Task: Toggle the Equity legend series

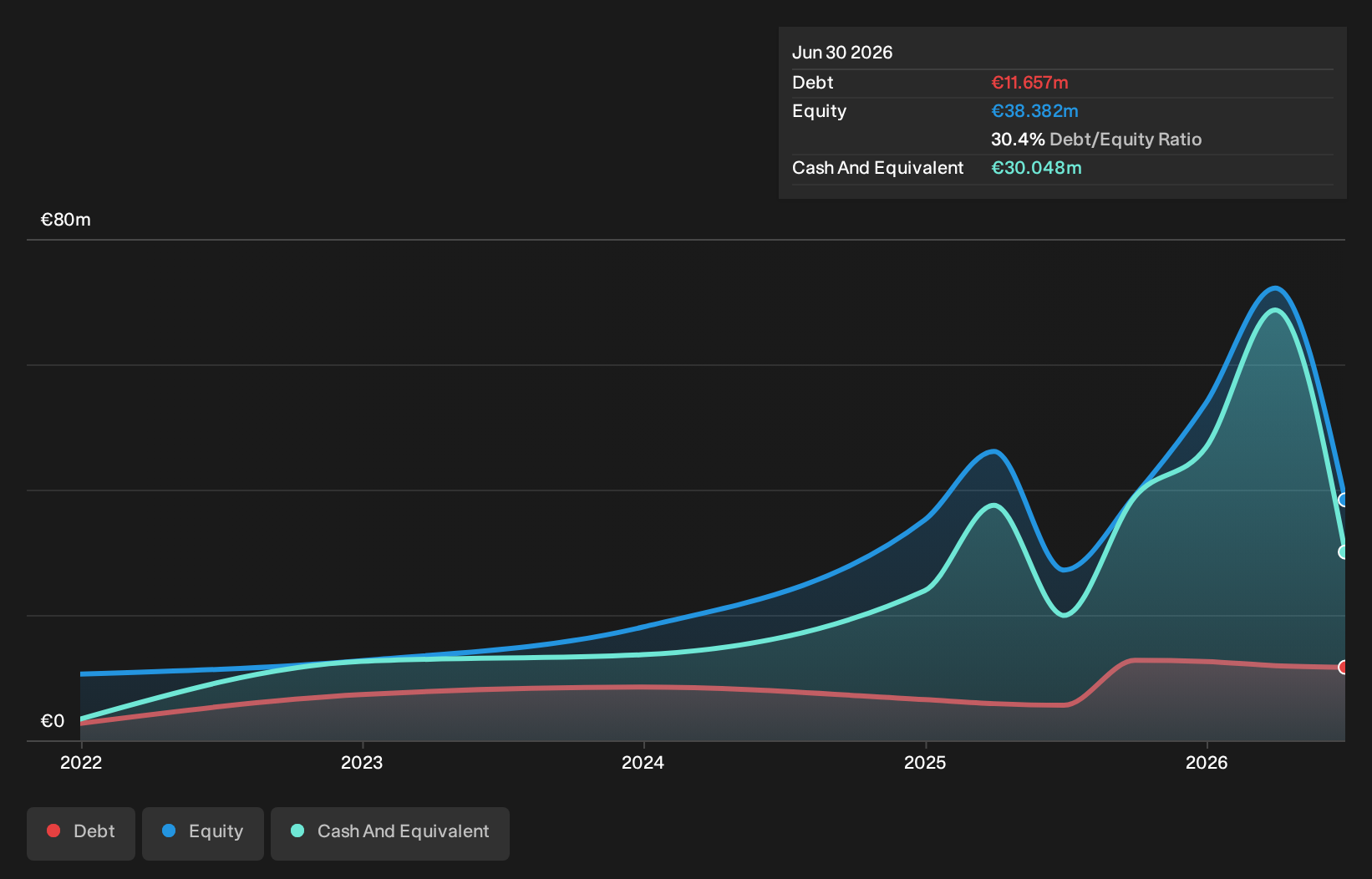Action: pos(203,833)
